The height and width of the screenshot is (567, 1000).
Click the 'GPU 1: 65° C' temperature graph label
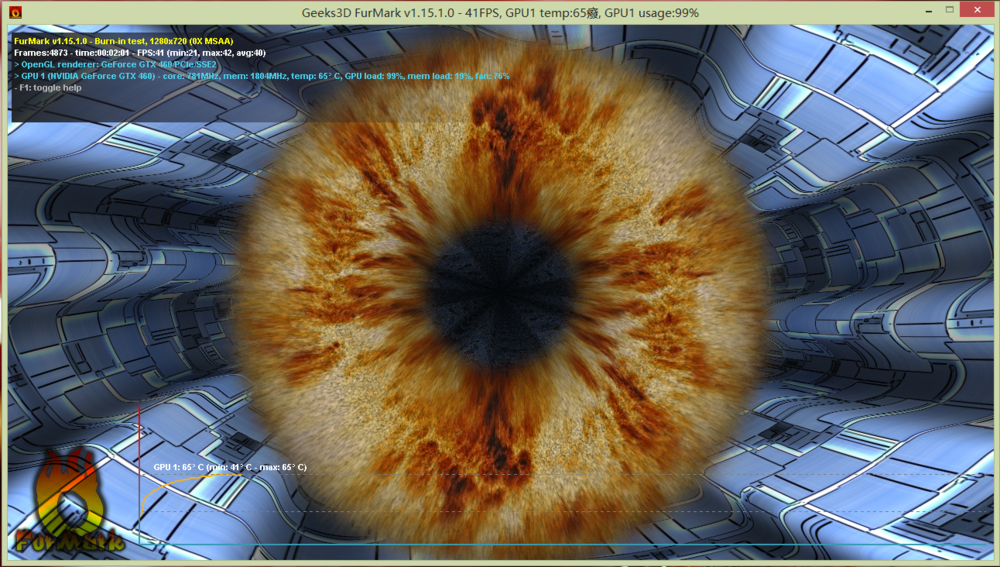coord(230,467)
